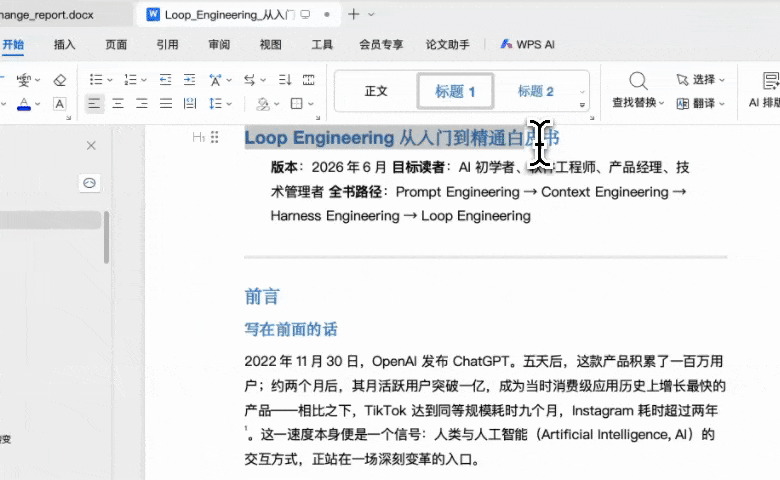The width and height of the screenshot is (780, 480).
Task: Expand the numbered list dropdown arrow
Action: coord(144,80)
